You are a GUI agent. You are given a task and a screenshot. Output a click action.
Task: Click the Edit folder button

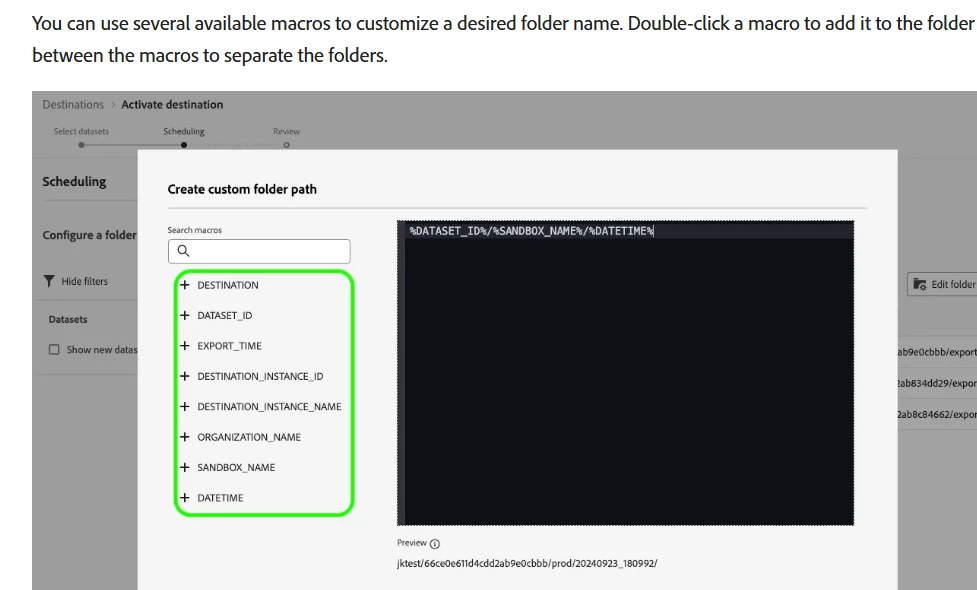pyautogui.click(x=942, y=284)
